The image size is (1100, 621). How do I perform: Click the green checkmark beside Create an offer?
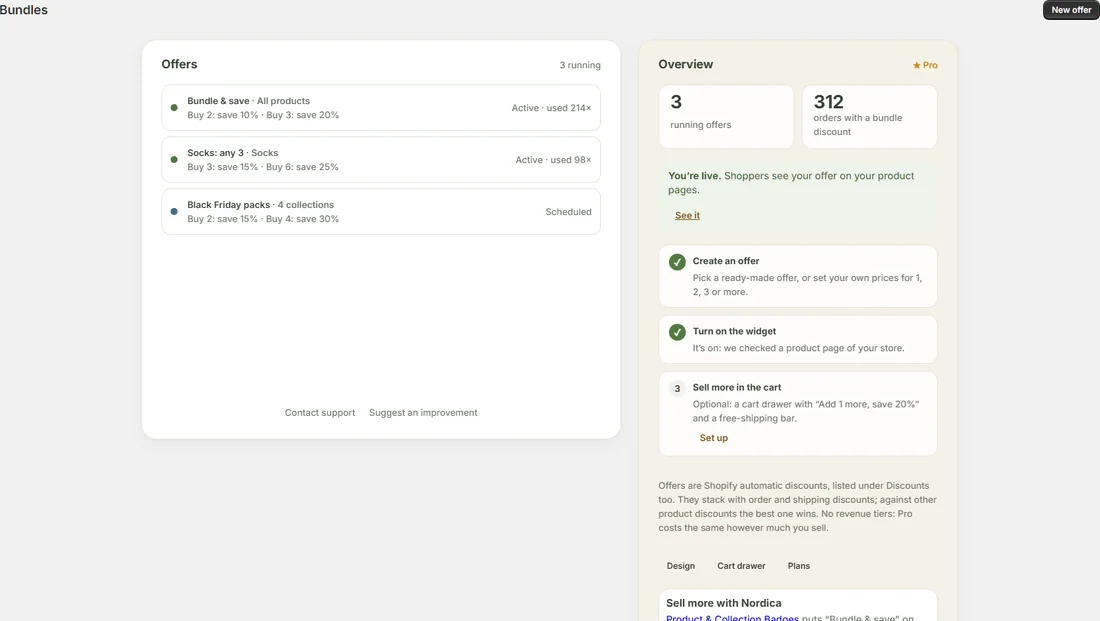677,262
